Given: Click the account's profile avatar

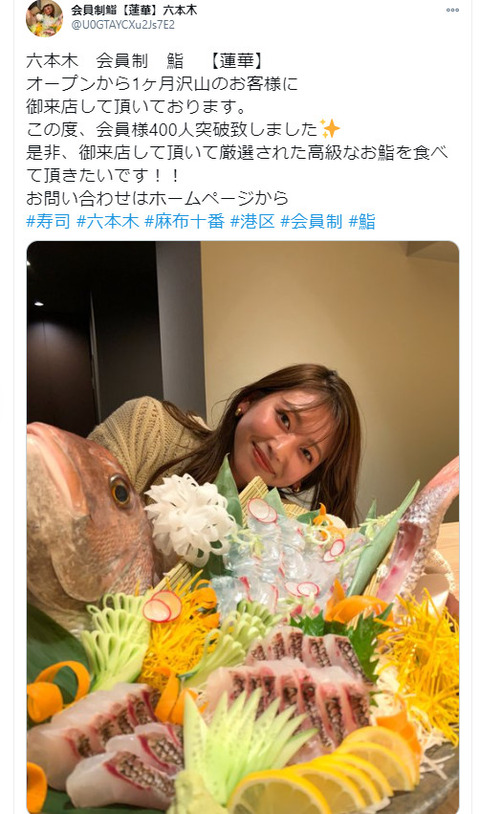Looking at the screenshot, I should click(x=44, y=18).
